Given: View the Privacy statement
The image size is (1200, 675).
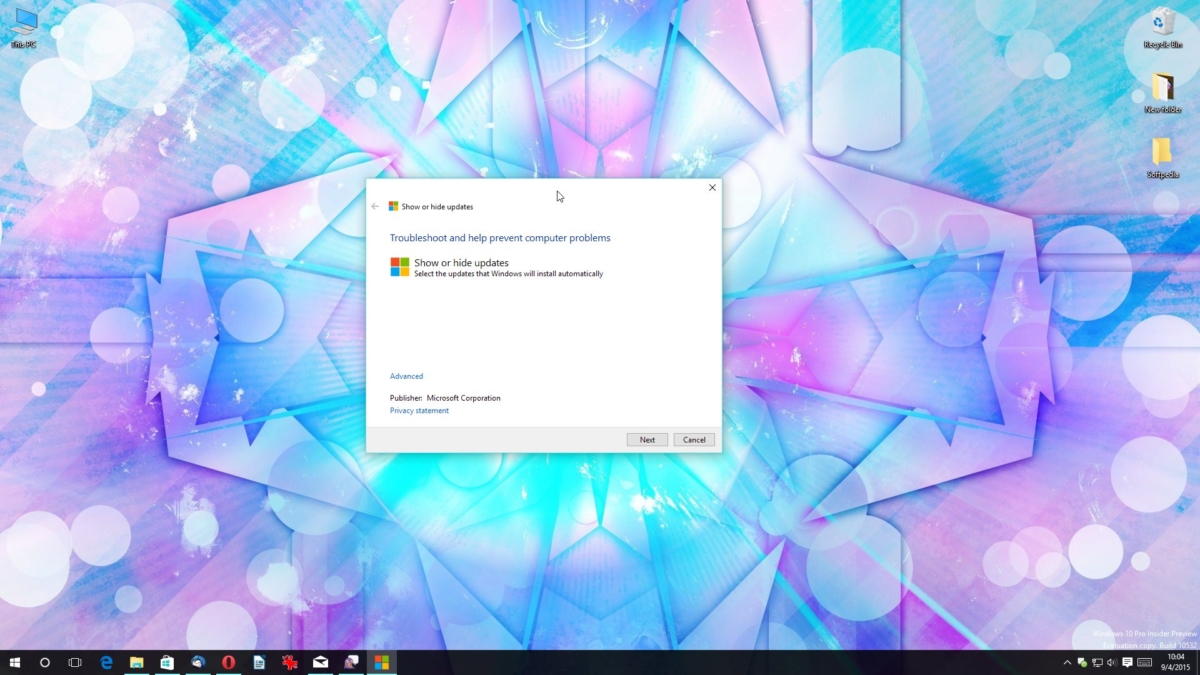Looking at the screenshot, I should coord(418,410).
